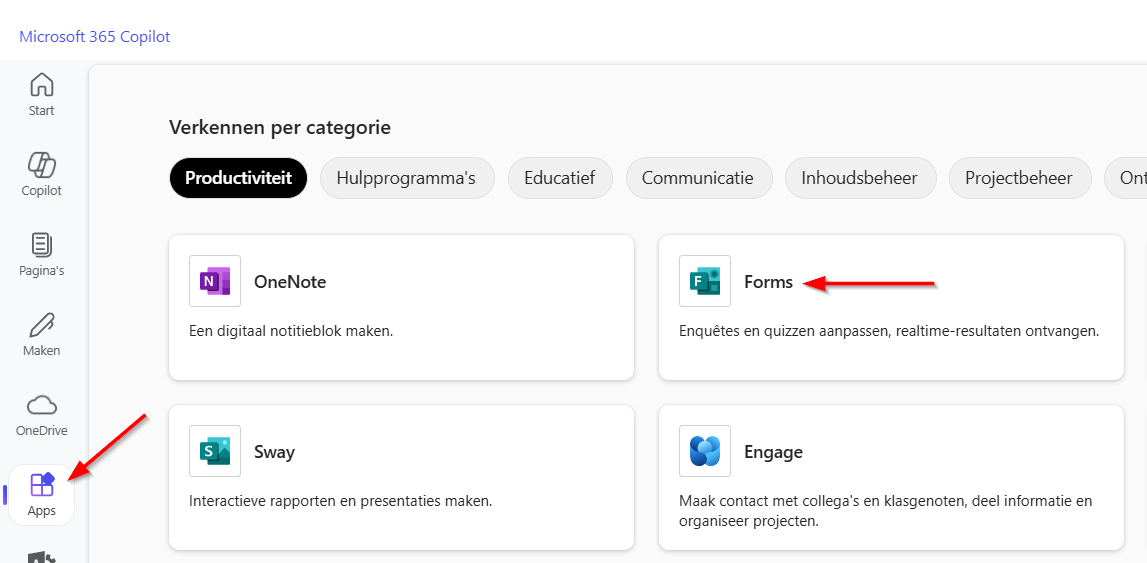Screen dimensions: 1147x563
Task: Open the OneNote app name
Action: tap(290, 282)
